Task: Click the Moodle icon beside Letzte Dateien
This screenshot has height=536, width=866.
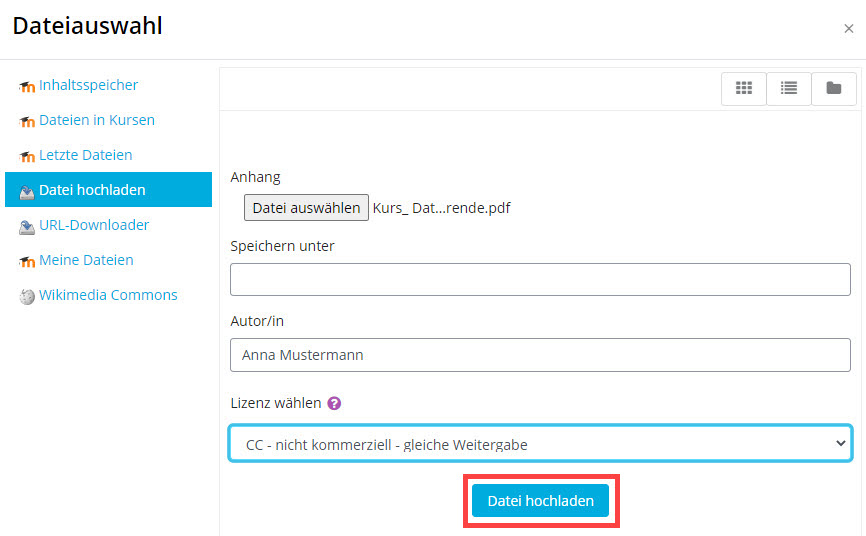Action: click(x=27, y=156)
